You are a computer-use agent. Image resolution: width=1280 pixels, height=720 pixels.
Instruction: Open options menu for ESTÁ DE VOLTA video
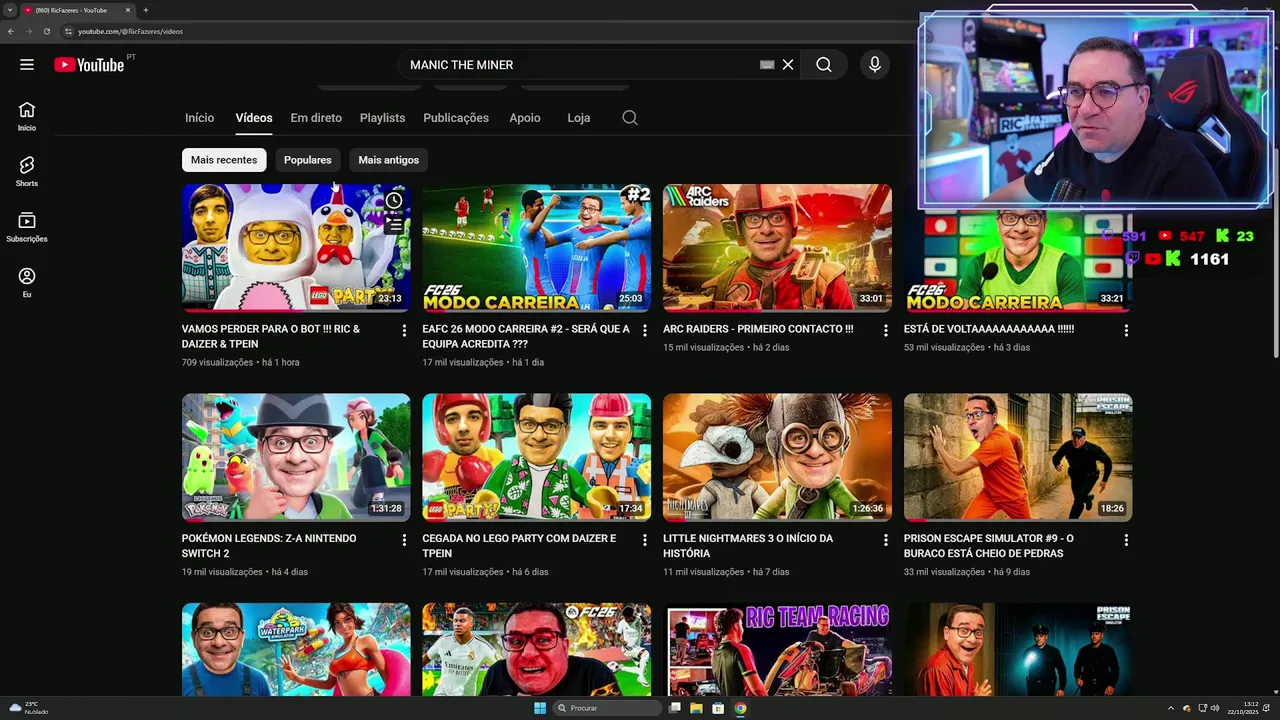click(x=1126, y=330)
